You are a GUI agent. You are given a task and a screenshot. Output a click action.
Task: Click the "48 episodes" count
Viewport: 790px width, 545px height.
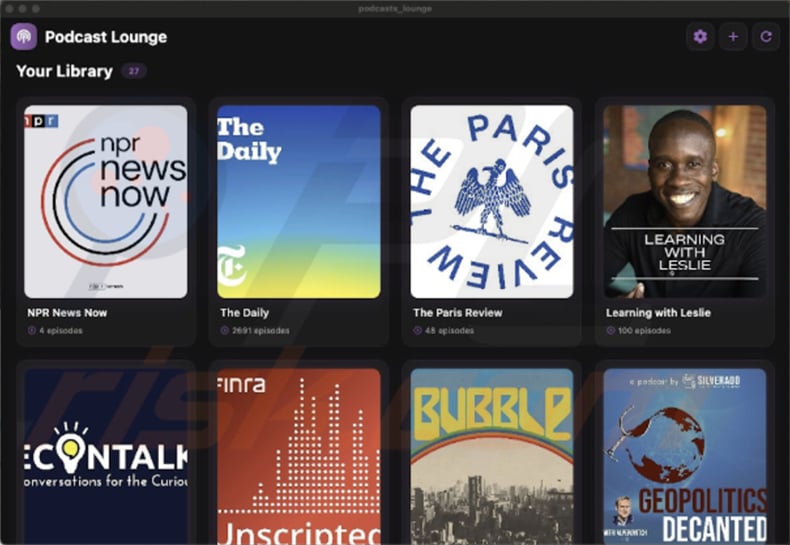click(x=449, y=331)
